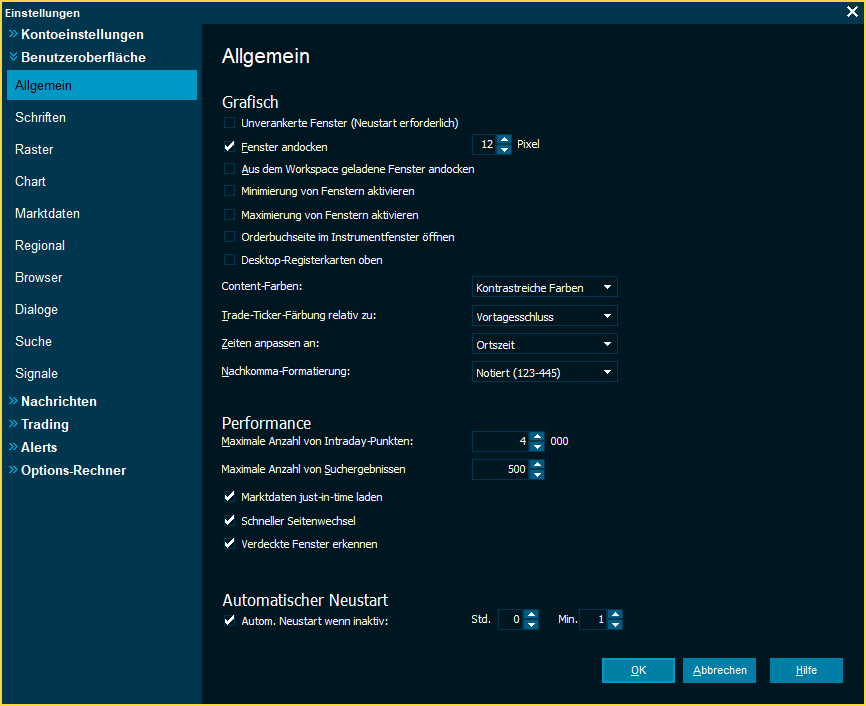Screen dimensions: 866x706
Task: Increase auto-restart hours (Std.) value
Action: (531, 615)
